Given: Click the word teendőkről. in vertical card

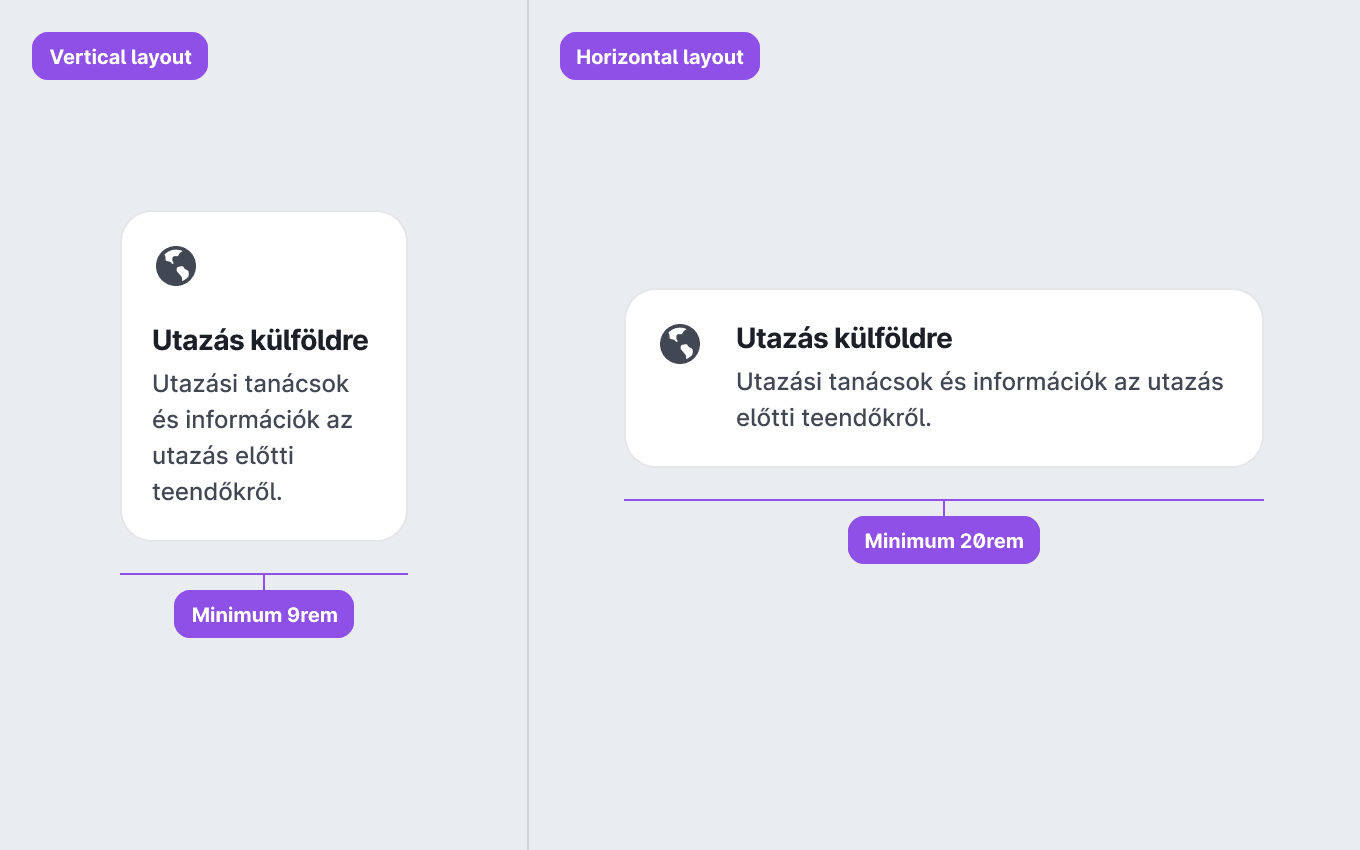Looking at the screenshot, I should point(217,491).
